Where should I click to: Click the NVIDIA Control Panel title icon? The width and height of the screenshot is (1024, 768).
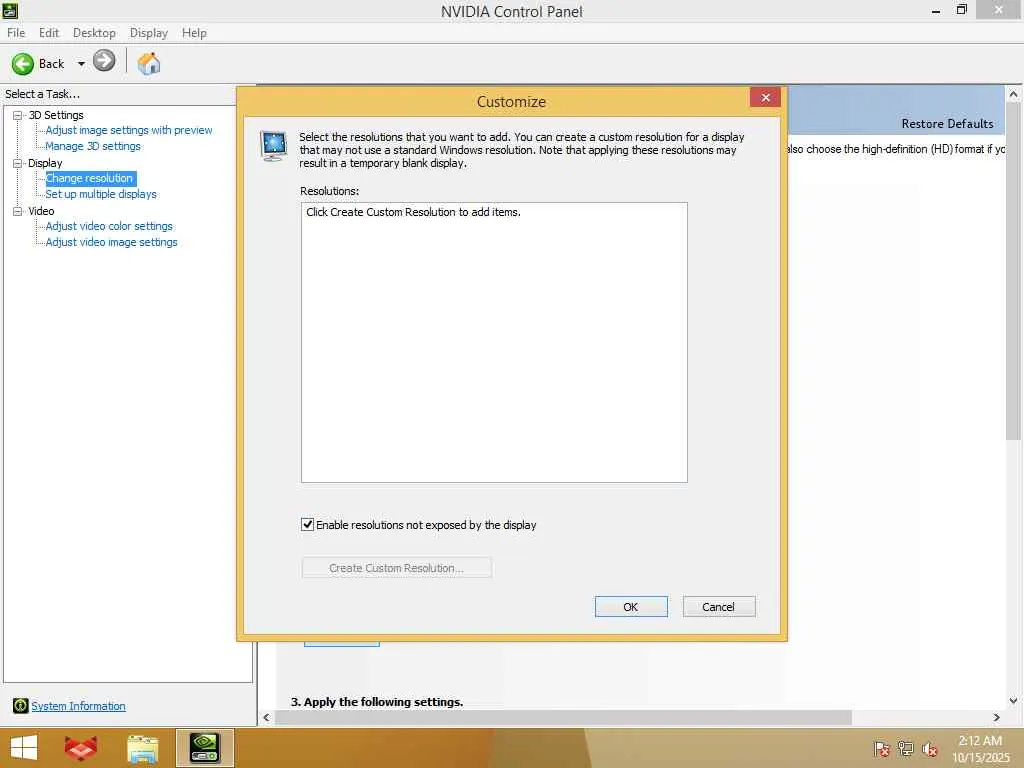[10, 10]
